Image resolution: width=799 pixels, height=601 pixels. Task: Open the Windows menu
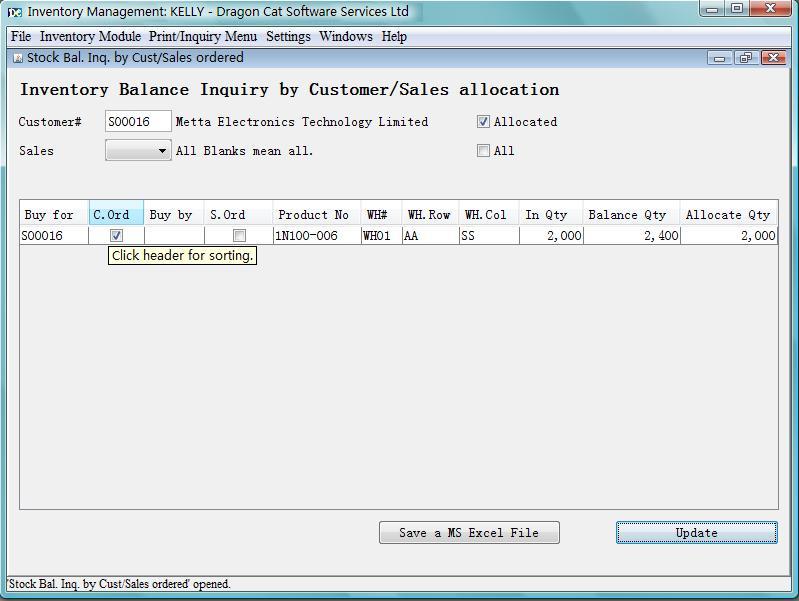345,37
